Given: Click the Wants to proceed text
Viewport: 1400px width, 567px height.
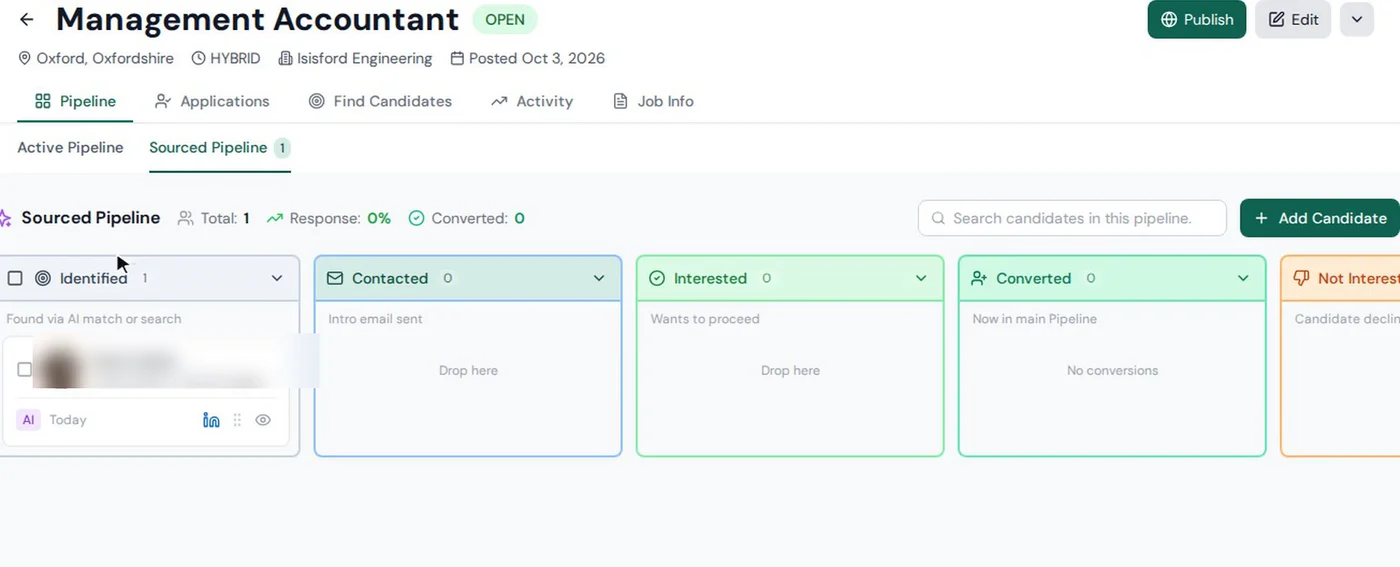Looking at the screenshot, I should coord(705,319).
